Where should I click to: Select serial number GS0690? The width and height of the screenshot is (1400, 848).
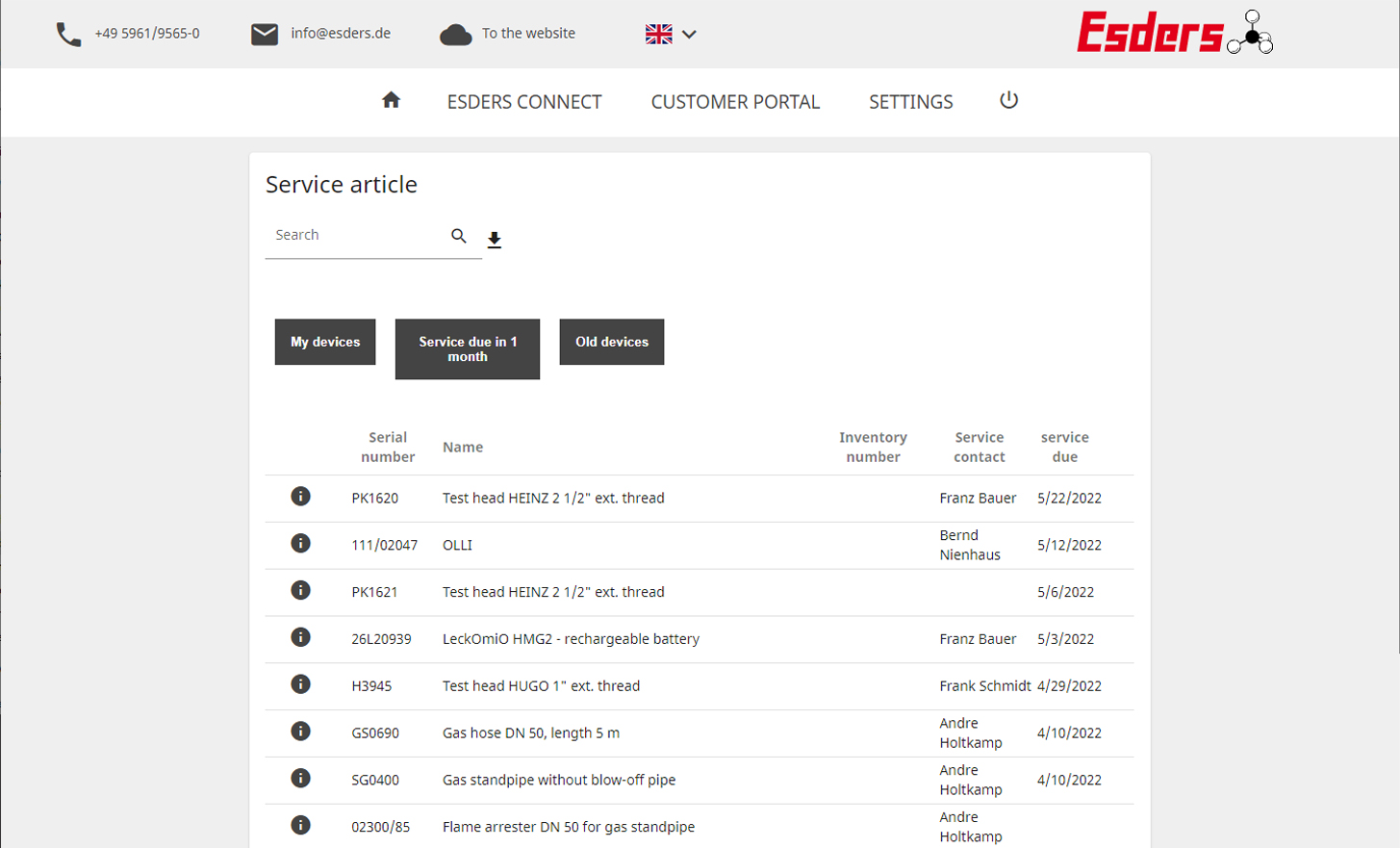pos(375,733)
